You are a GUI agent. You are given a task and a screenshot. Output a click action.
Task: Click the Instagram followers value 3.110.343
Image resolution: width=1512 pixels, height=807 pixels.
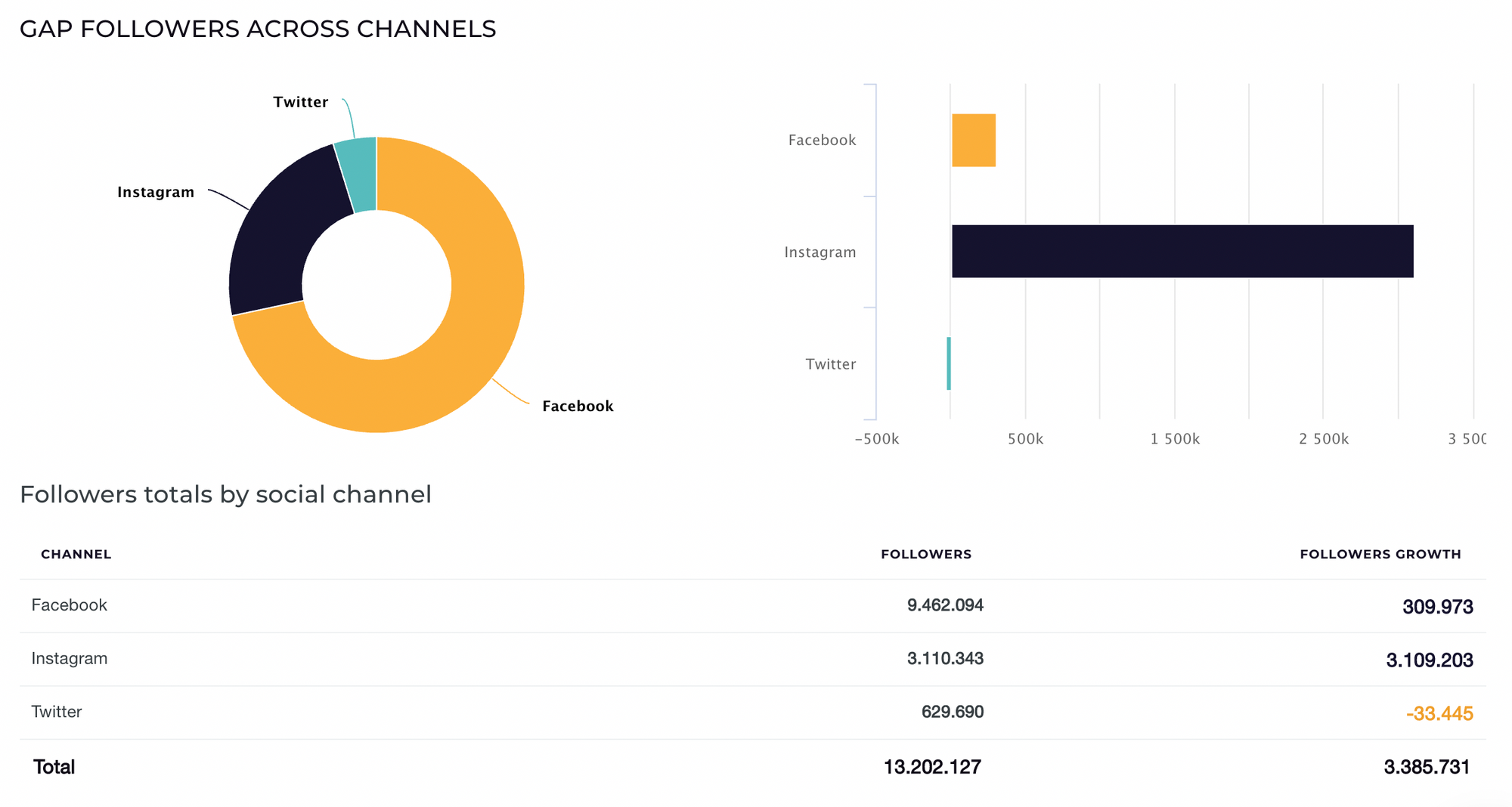[x=945, y=658]
